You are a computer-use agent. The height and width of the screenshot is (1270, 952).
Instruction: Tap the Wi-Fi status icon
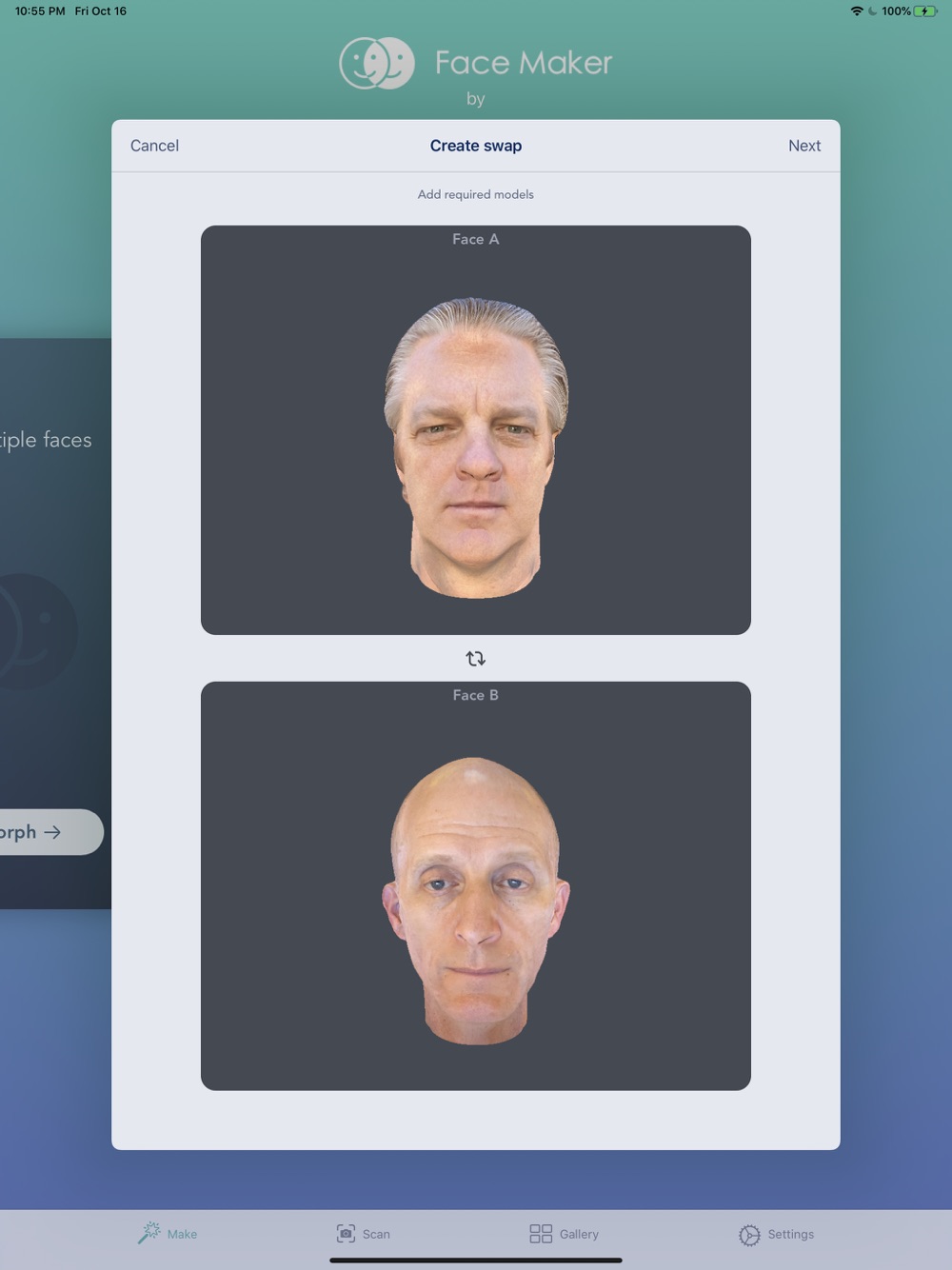click(x=857, y=11)
